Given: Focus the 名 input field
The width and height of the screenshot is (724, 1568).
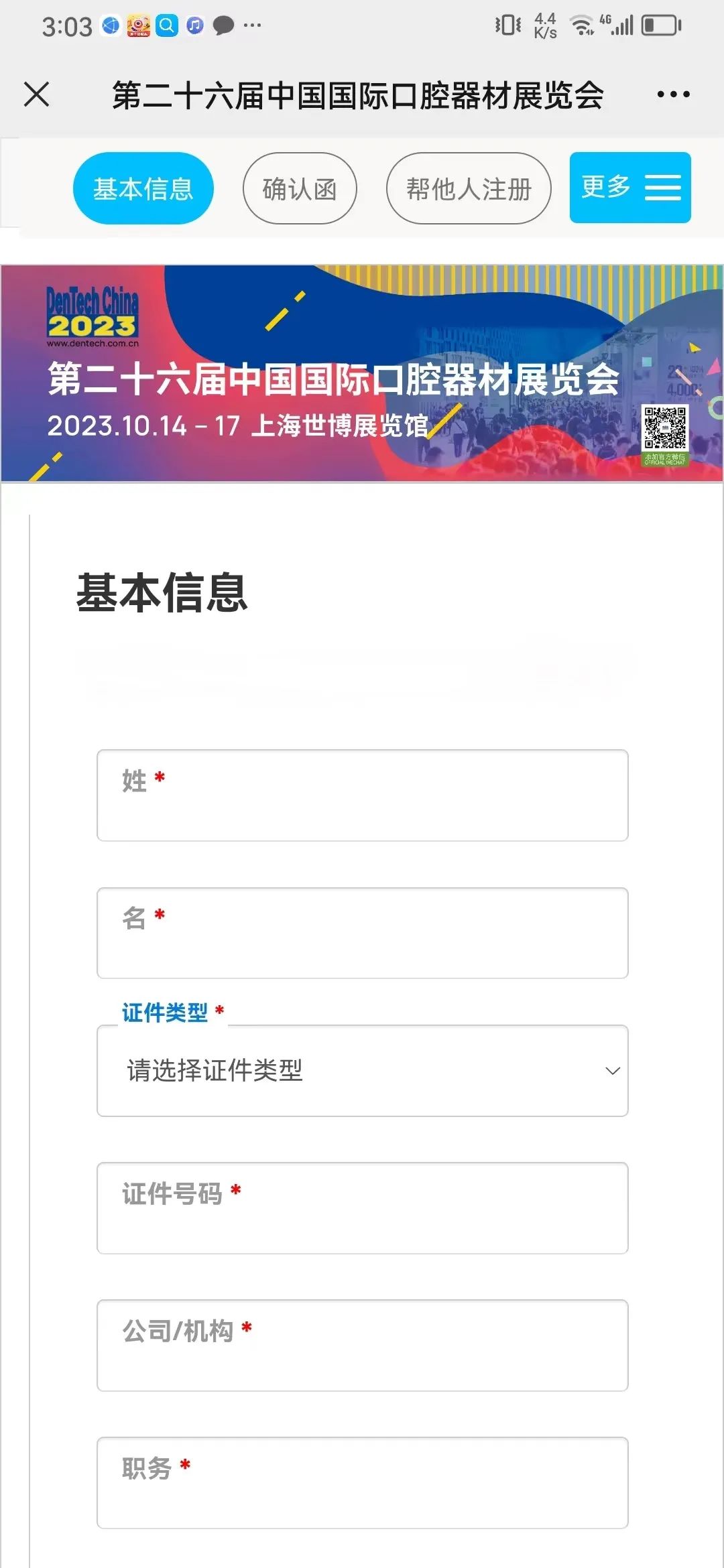Looking at the screenshot, I should click(x=363, y=933).
